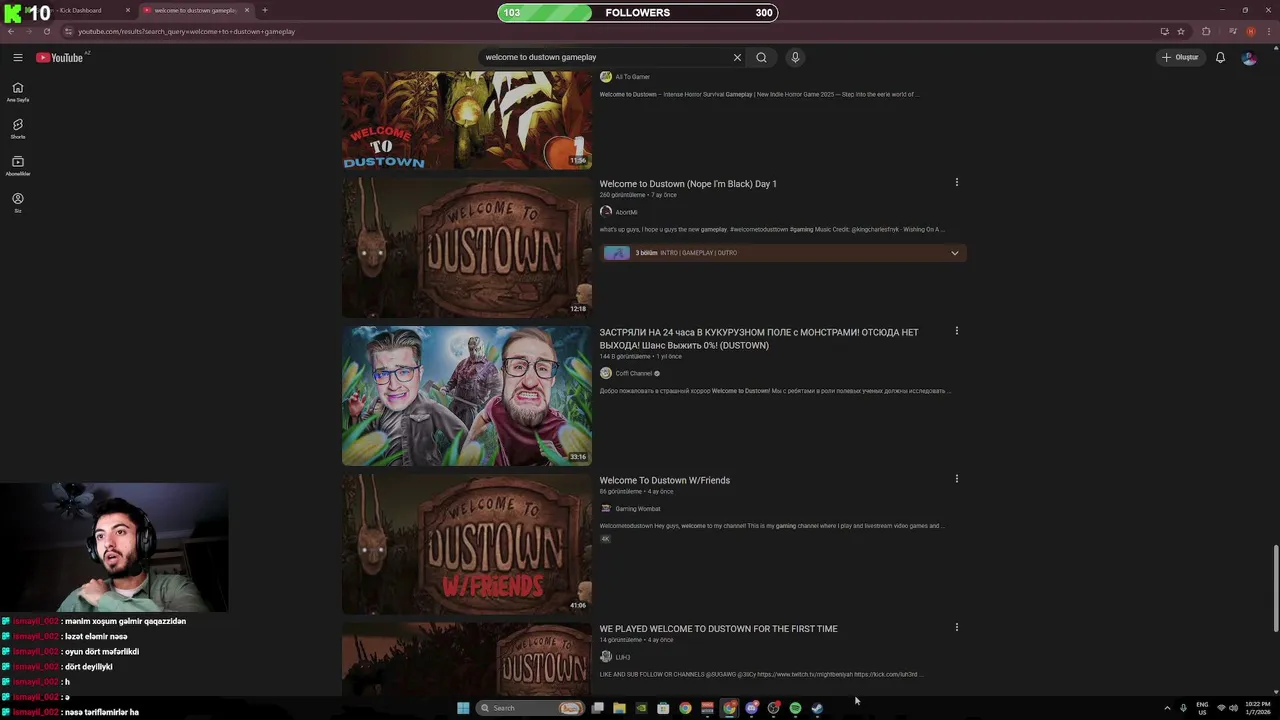Viewport: 1280px width, 720px height.
Task: Open Steam from the taskbar
Action: (x=817, y=708)
